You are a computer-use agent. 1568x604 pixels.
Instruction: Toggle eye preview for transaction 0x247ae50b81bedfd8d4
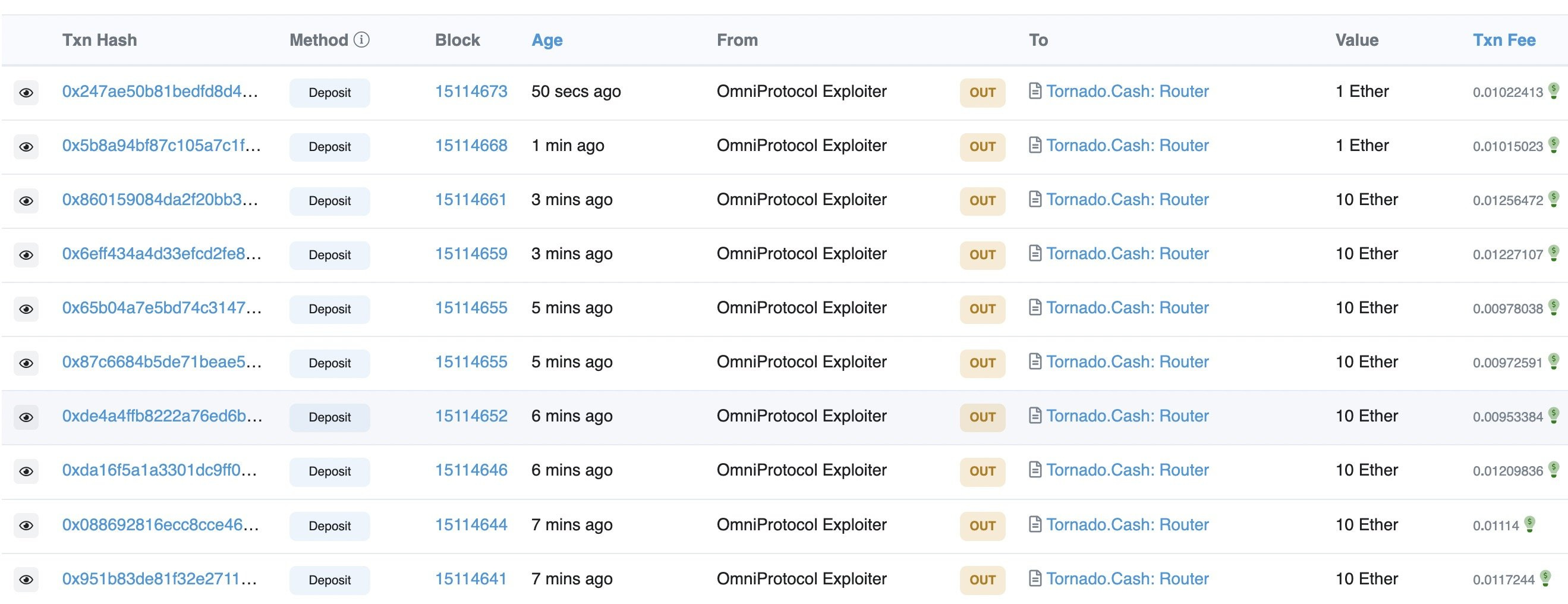coord(26,93)
